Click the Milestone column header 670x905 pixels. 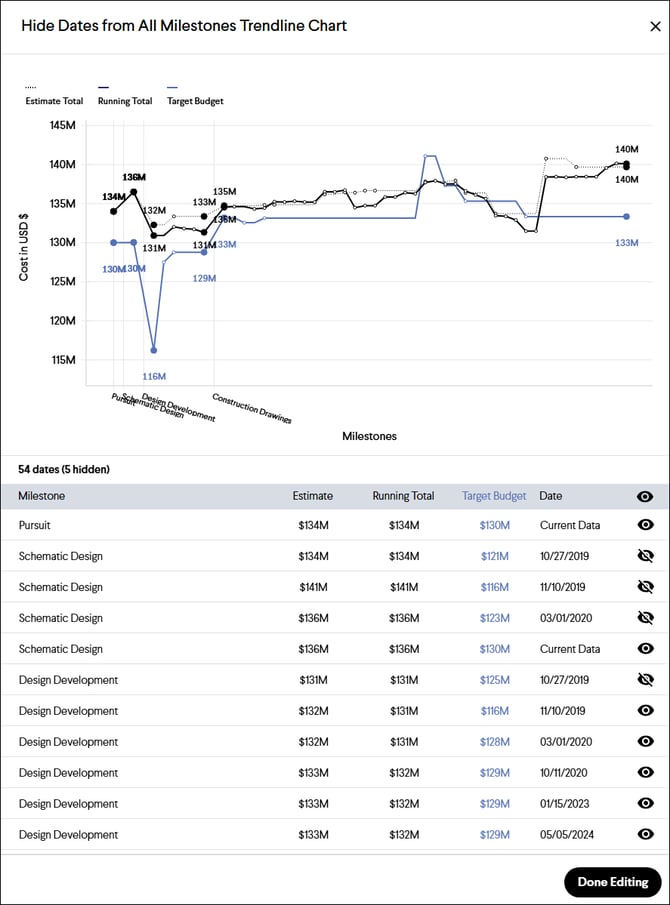pyautogui.click(x=42, y=496)
